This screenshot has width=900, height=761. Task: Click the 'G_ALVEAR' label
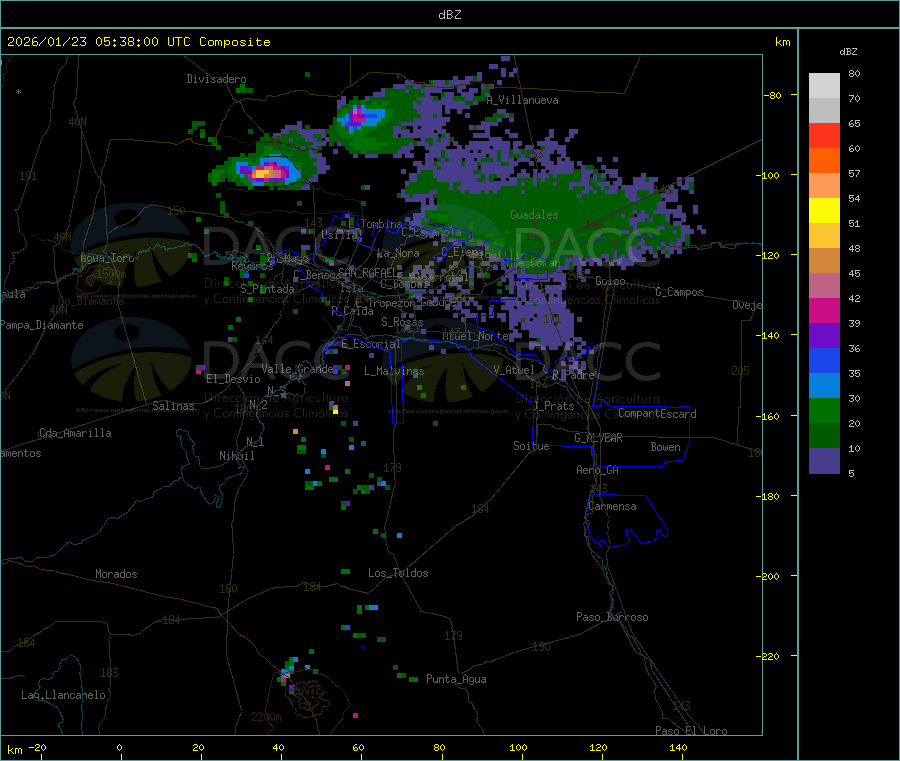pos(598,438)
